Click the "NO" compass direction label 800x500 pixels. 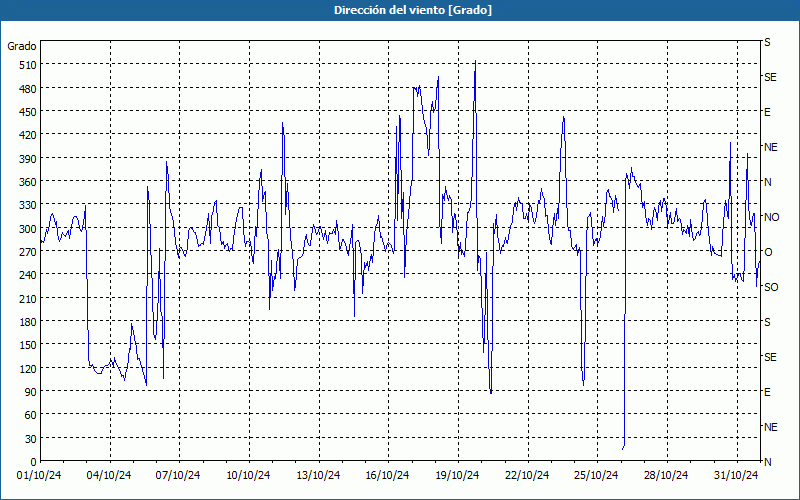coord(771,217)
